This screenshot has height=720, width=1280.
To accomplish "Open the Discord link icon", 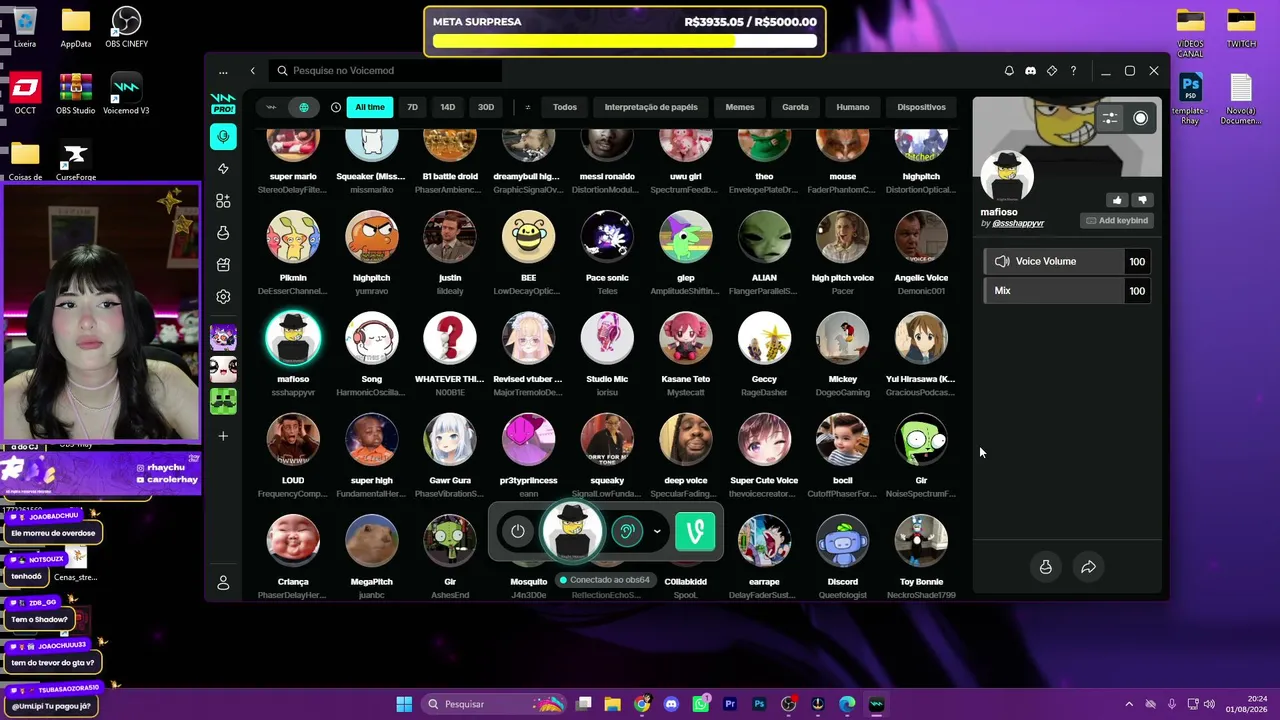I will [x=1030, y=71].
